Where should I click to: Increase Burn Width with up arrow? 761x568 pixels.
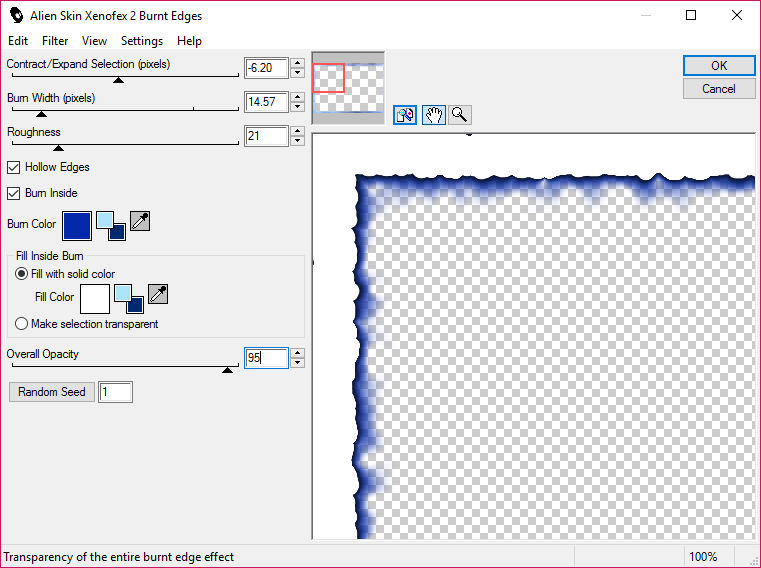298,97
